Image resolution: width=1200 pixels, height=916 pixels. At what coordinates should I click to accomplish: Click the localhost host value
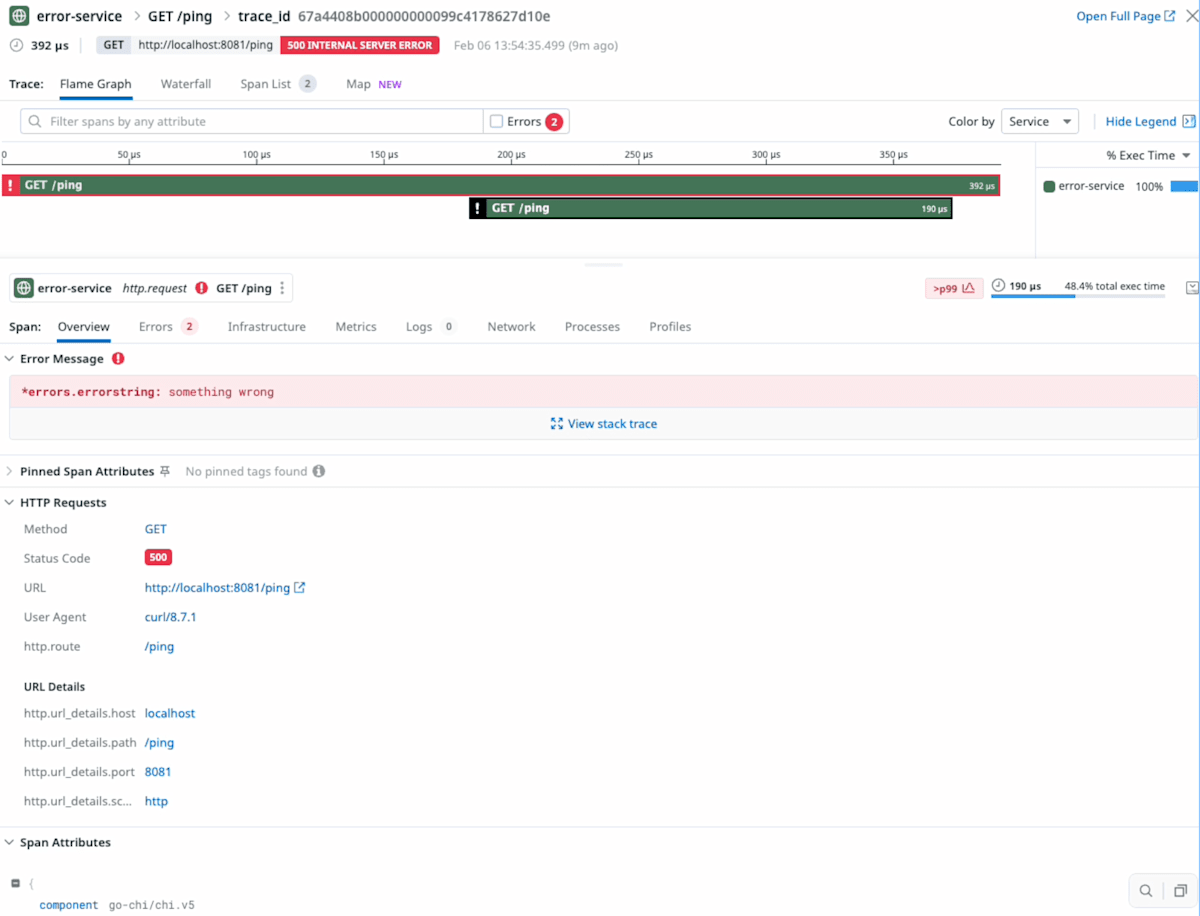tap(170, 714)
